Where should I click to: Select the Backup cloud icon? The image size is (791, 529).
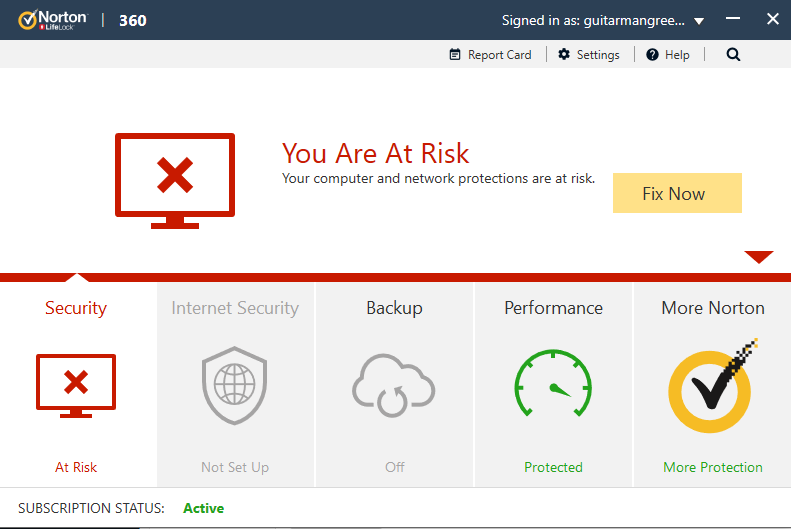tap(393, 386)
